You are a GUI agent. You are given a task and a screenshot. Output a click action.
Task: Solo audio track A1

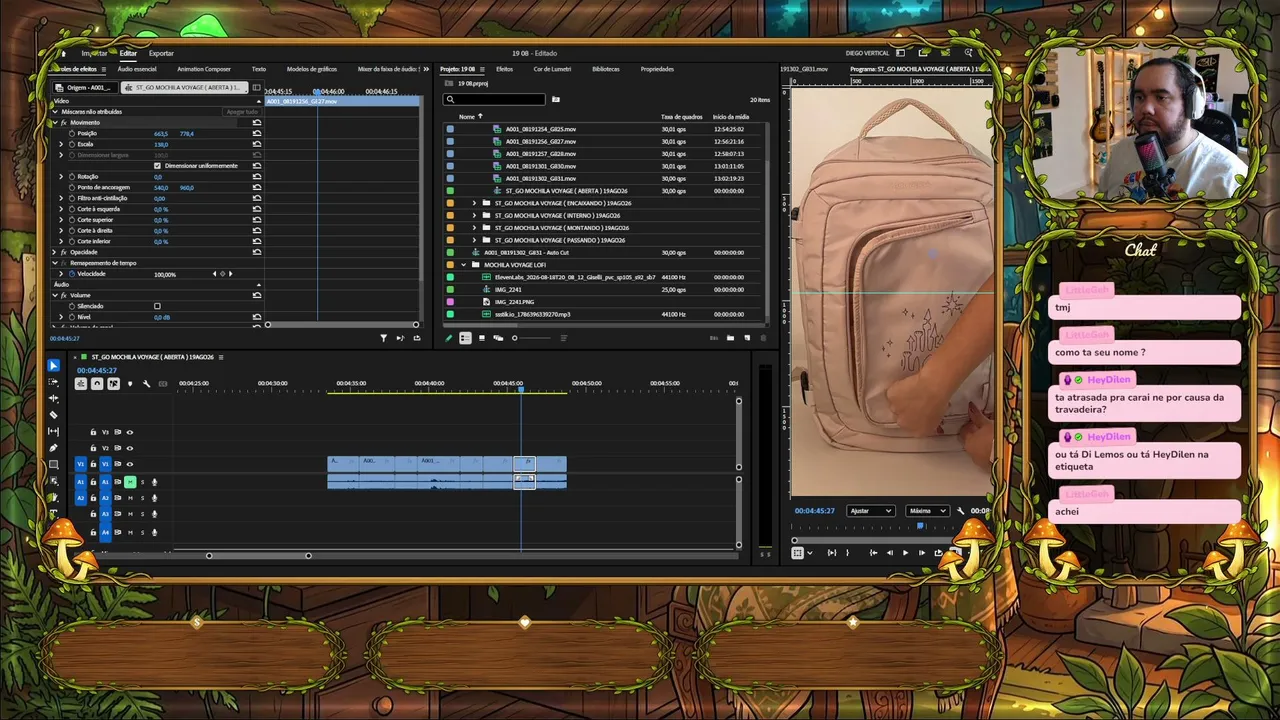click(x=142, y=482)
